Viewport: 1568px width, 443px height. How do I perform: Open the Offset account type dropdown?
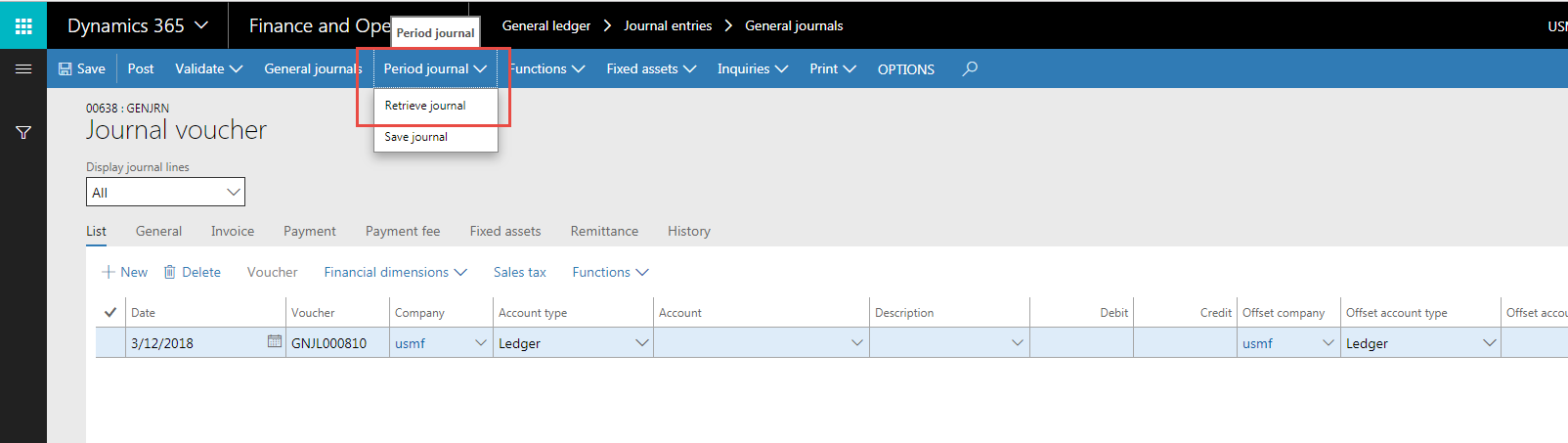coord(1489,343)
